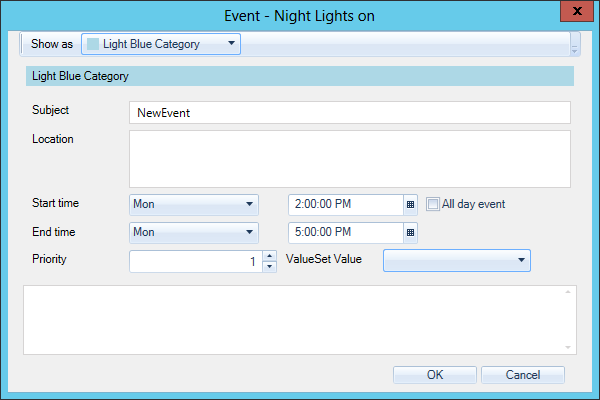Click the OK button

coord(434,375)
